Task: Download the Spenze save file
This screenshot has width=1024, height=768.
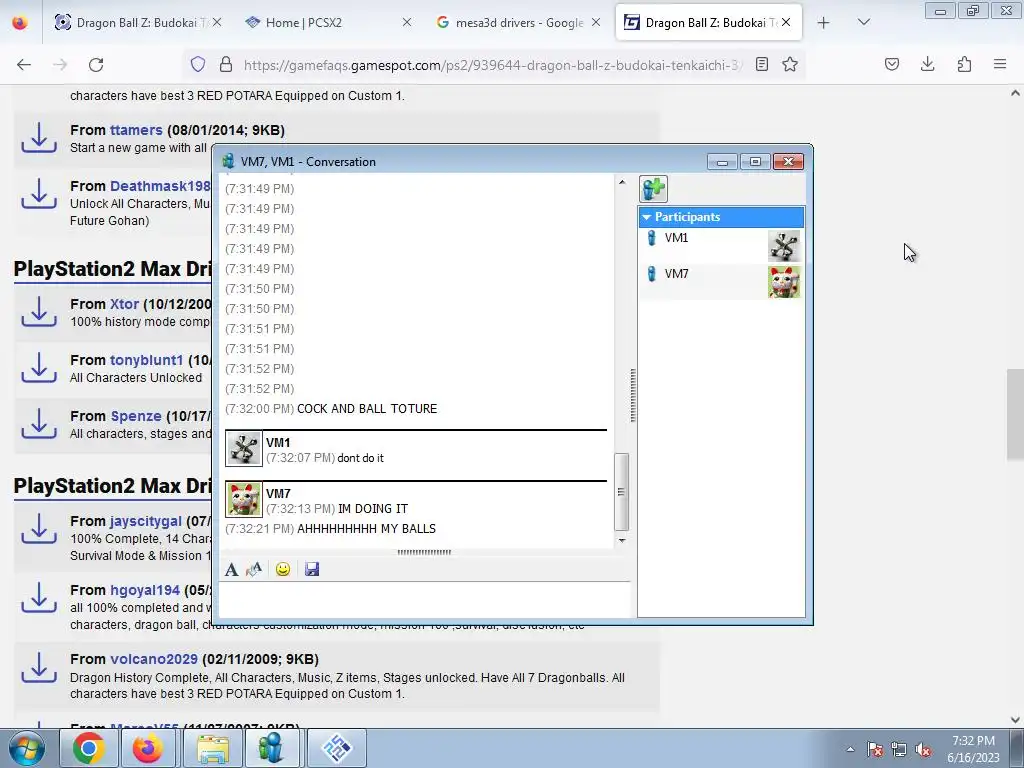Action: click(39, 424)
